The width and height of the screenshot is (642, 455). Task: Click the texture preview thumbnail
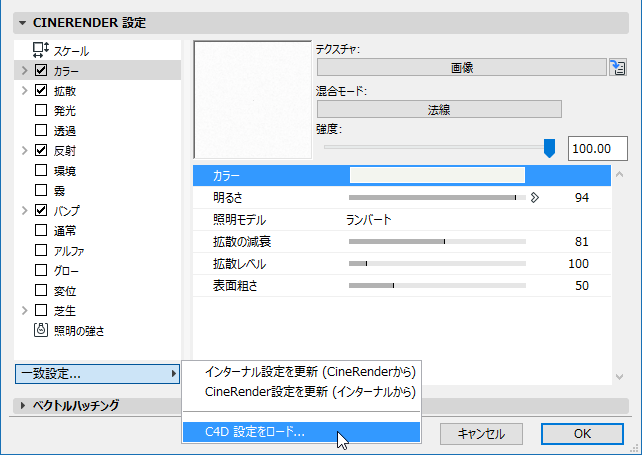[x=253, y=100]
